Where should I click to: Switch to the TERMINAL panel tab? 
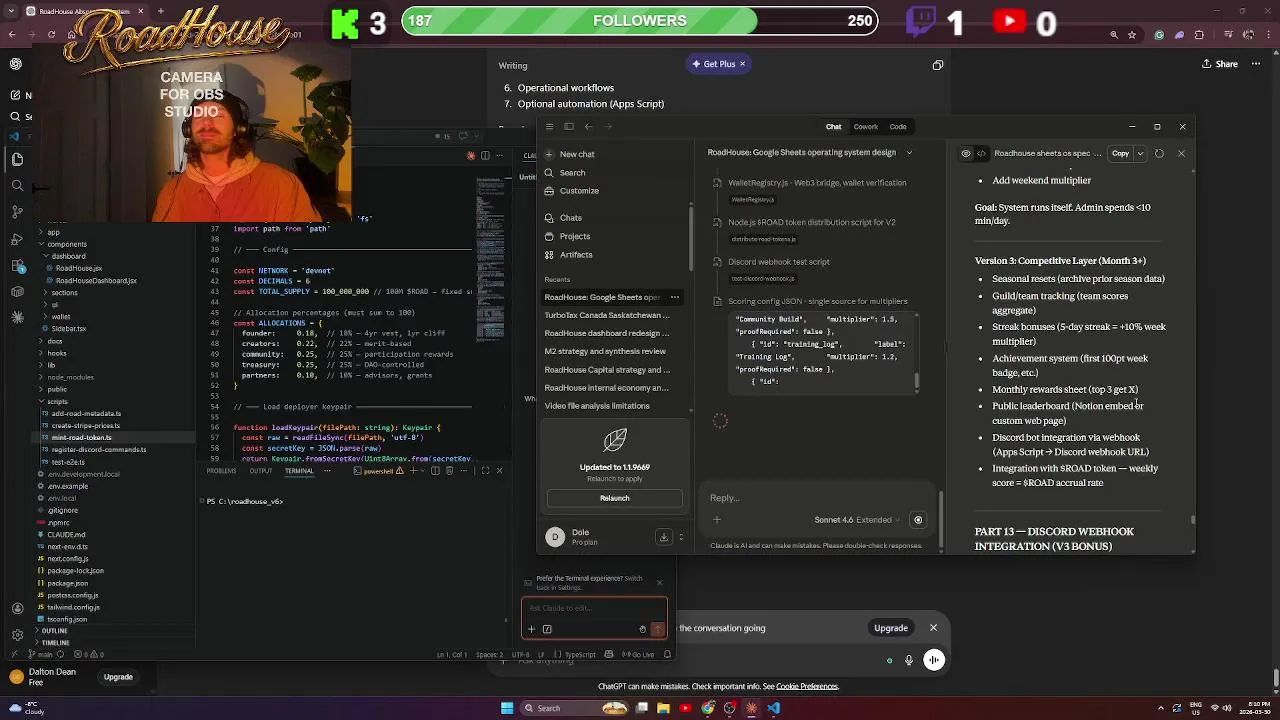[299, 471]
